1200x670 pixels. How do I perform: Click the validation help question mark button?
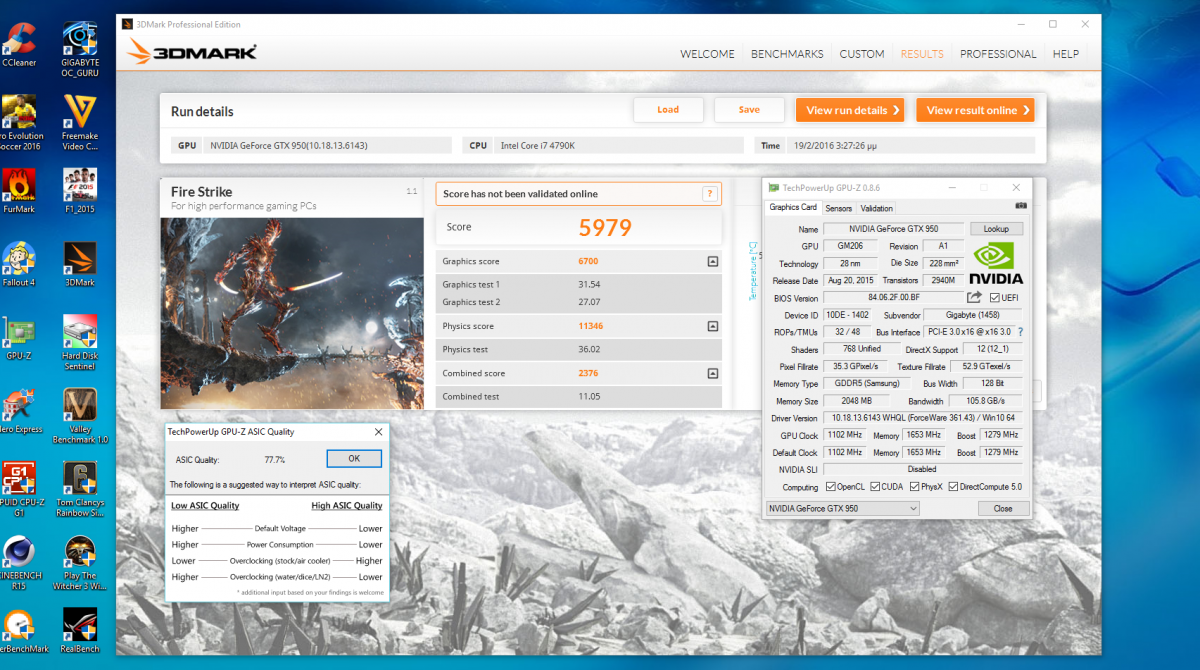tap(710, 194)
